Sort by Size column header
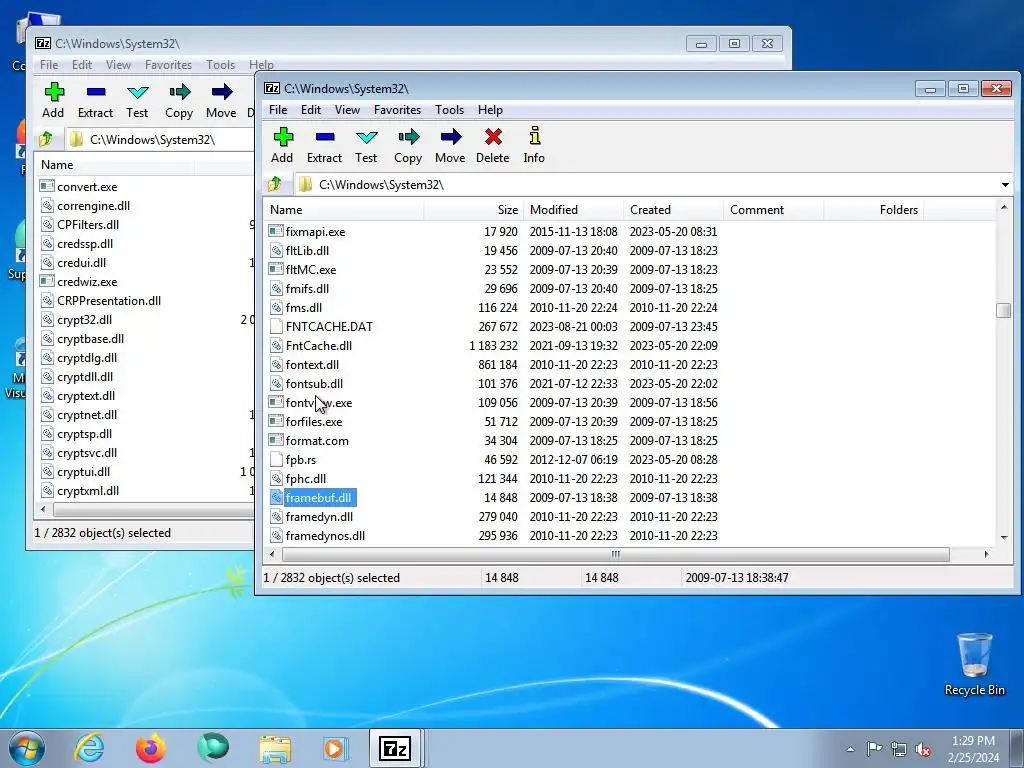1024x768 pixels. [473, 210]
